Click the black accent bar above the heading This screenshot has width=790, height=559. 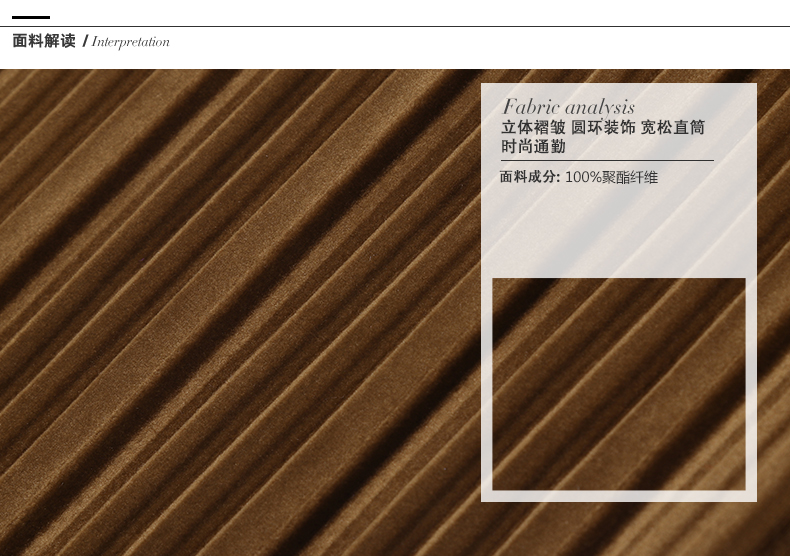pos(30,17)
